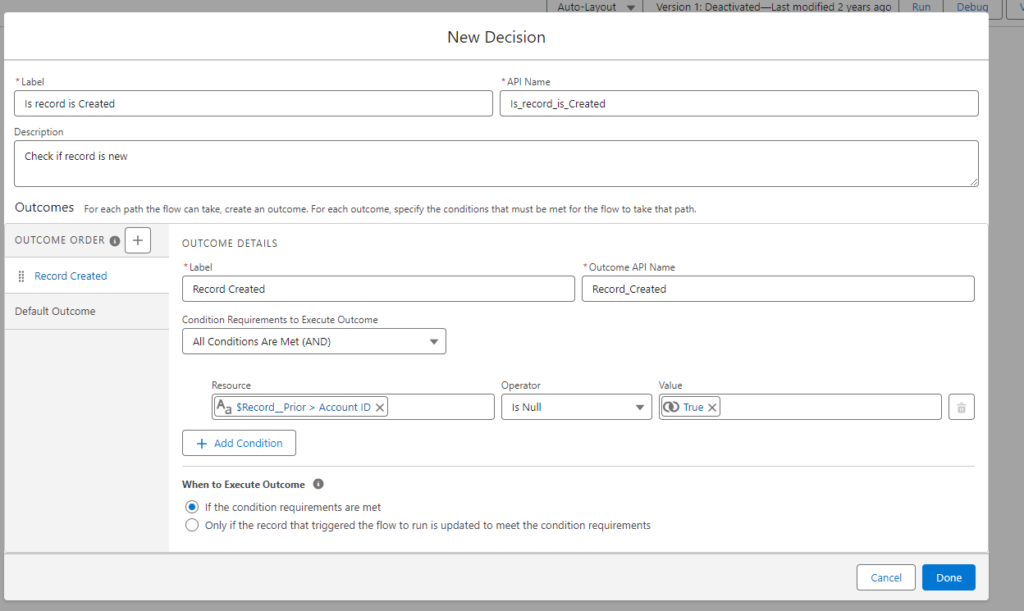Screen dimensions: 1024x611
Task: Click the Aa text-type icon in Resource field
Action: coord(226,407)
